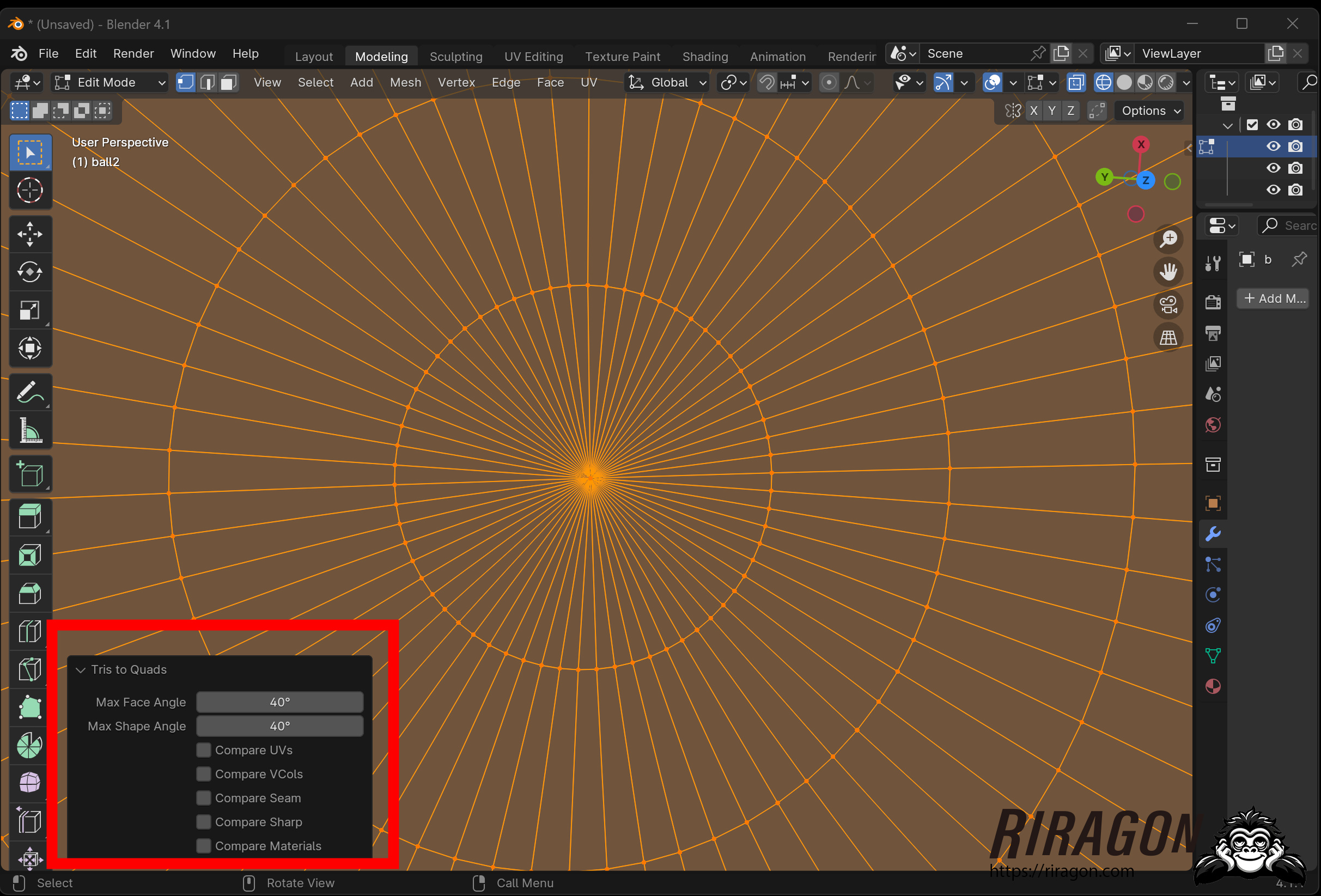Activate the Annotate pencil tool
The height and width of the screenshot is (896, 1321).
[x=29, y=392]
